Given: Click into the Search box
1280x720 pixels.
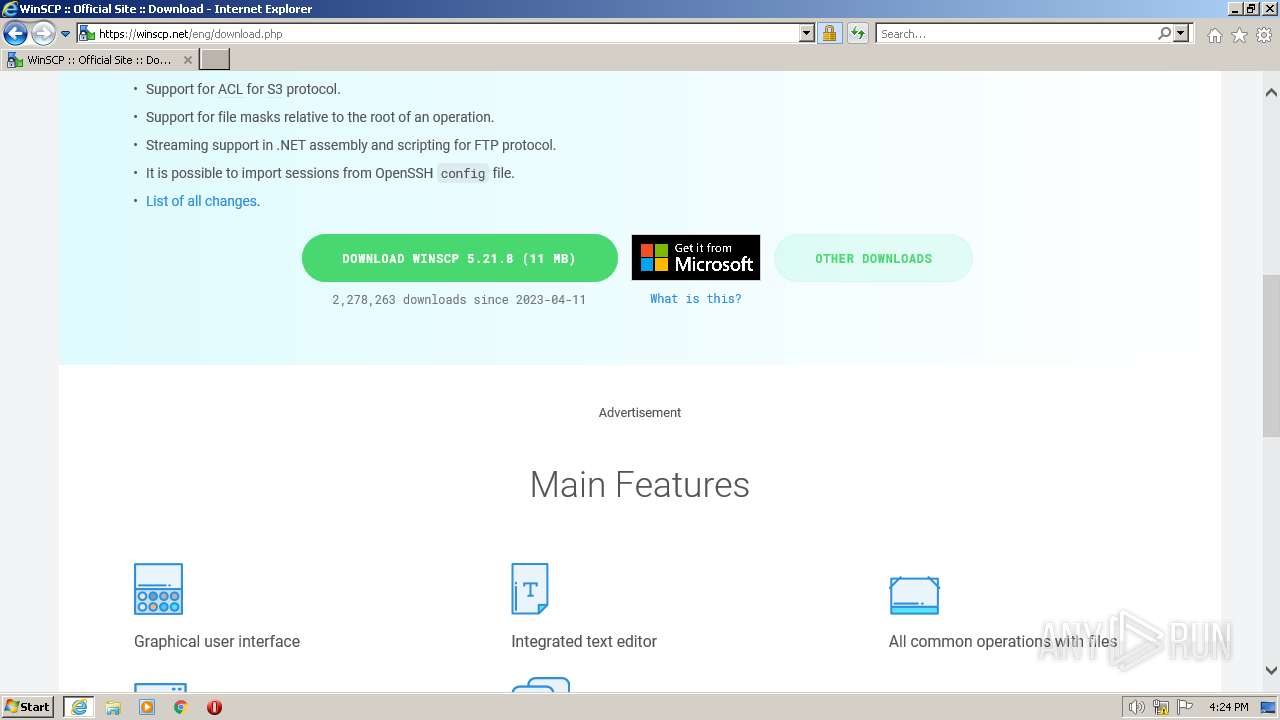Looking at the screenshot, I should (1015, 33).
